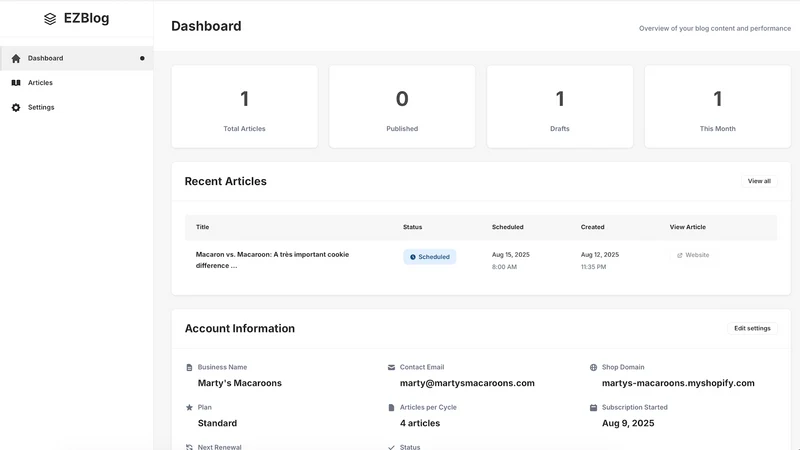
Task: Click the globe icon beside Shop Domain
Action: point(593,367)
